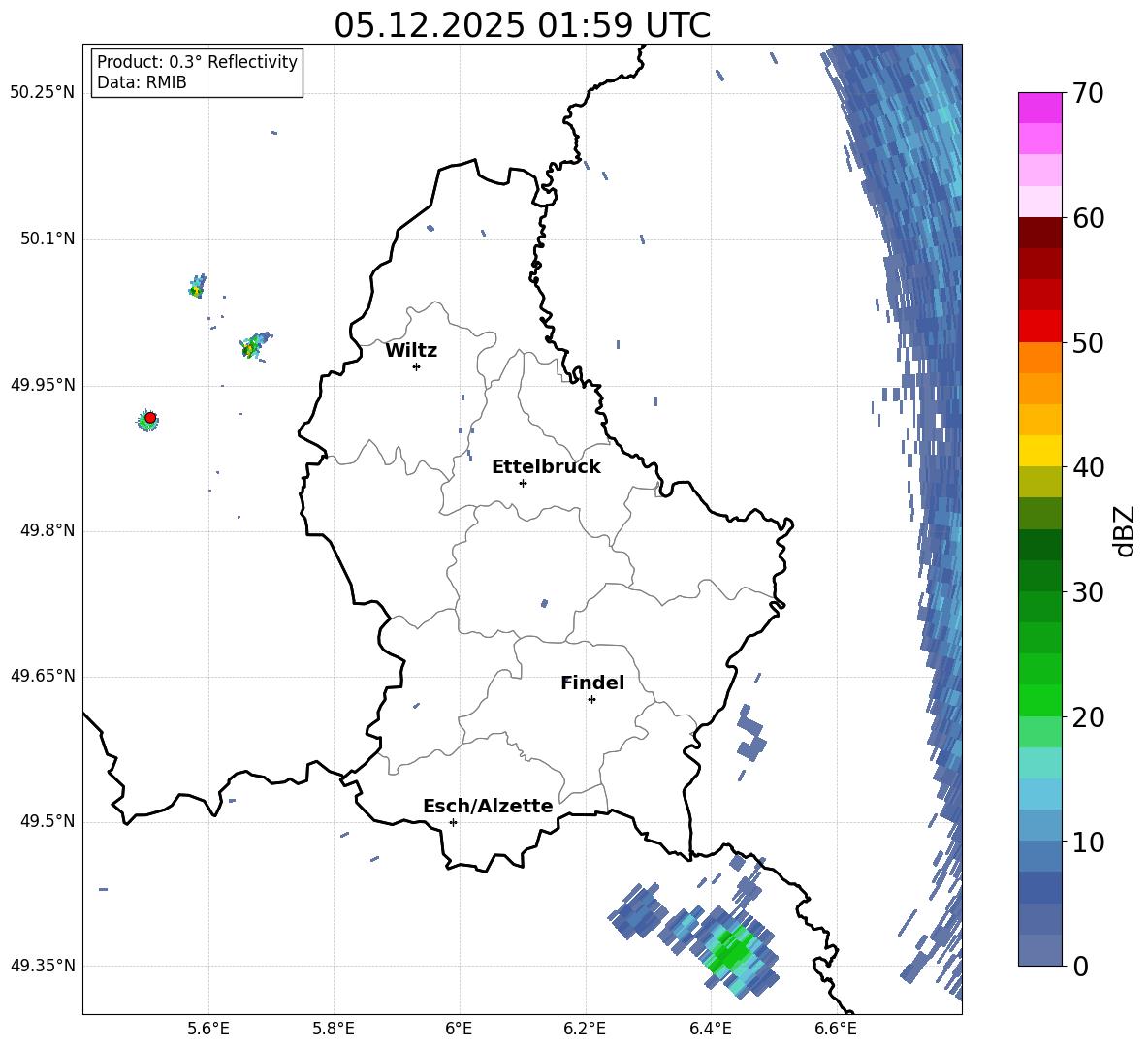Click the red dot radar echo

tap(150, 417)
